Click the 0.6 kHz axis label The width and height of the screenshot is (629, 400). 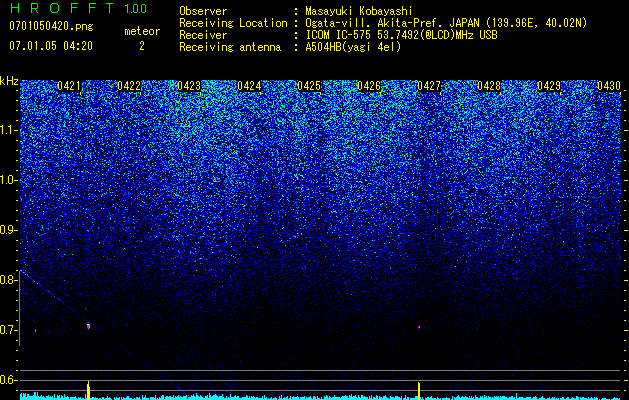(x=8, y=380)
